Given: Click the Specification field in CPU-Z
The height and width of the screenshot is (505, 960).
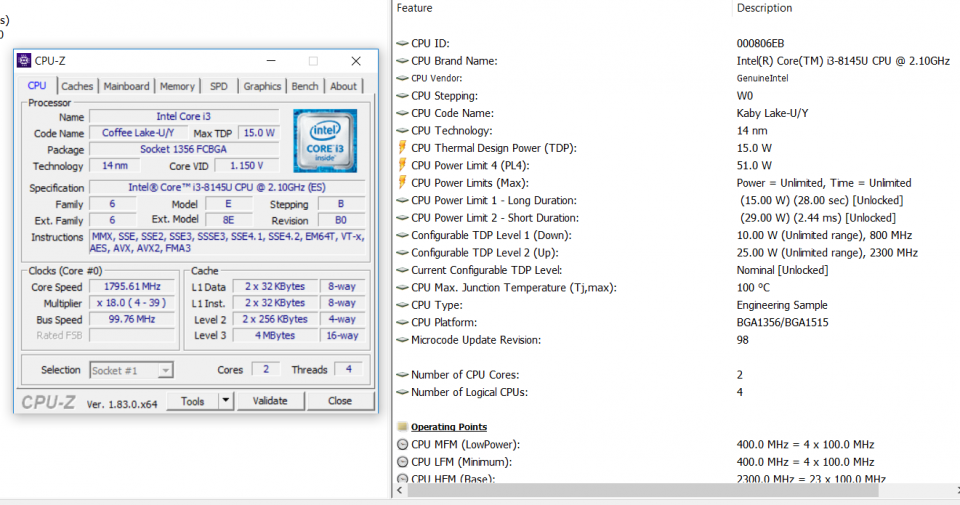Looking at the screenshot, I should click(x=227, y=187).
